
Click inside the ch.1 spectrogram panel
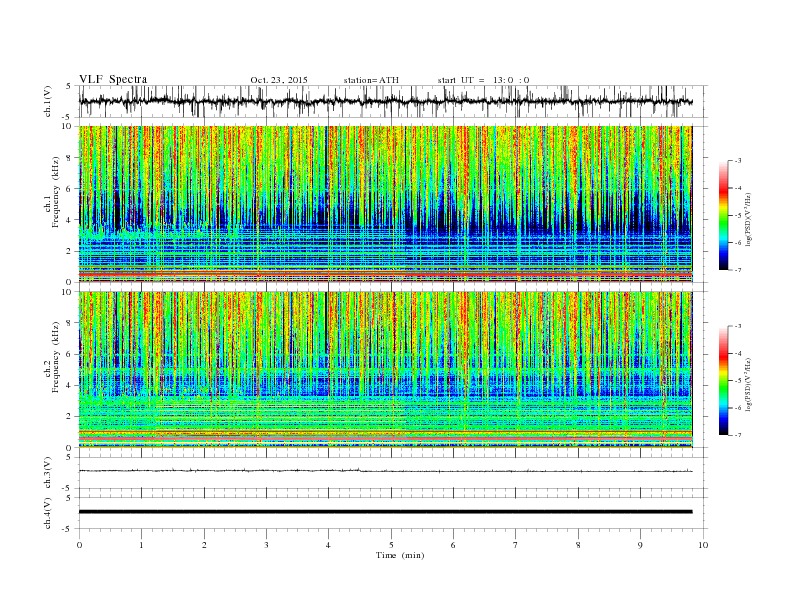pyautogui.click(x=385, y=204)
